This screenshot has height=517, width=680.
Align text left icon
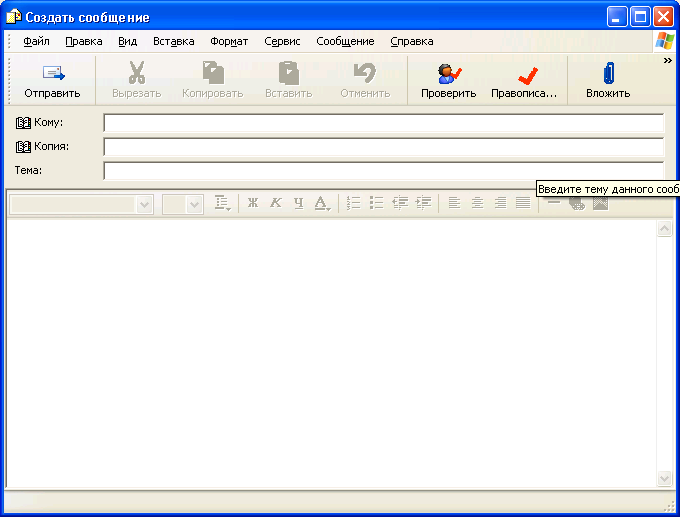[454, 203]
